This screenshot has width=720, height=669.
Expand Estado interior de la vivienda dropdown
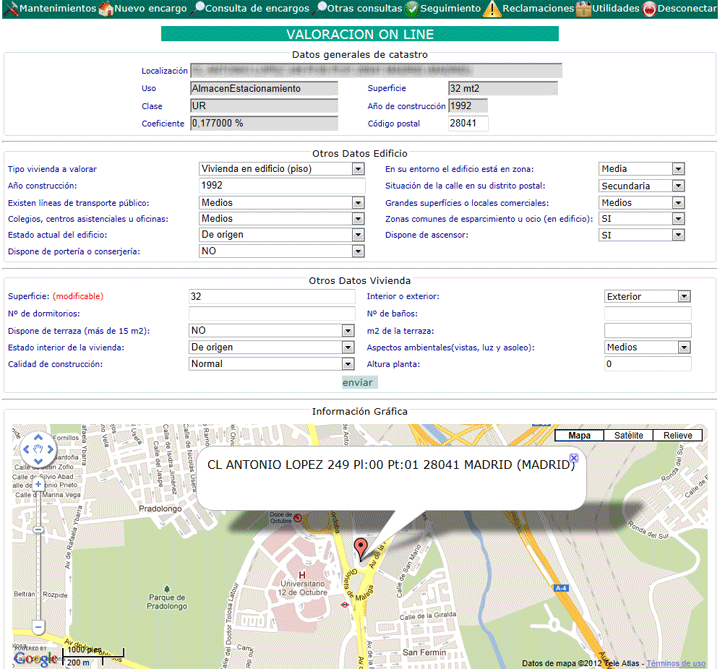[x=348, y=348]
